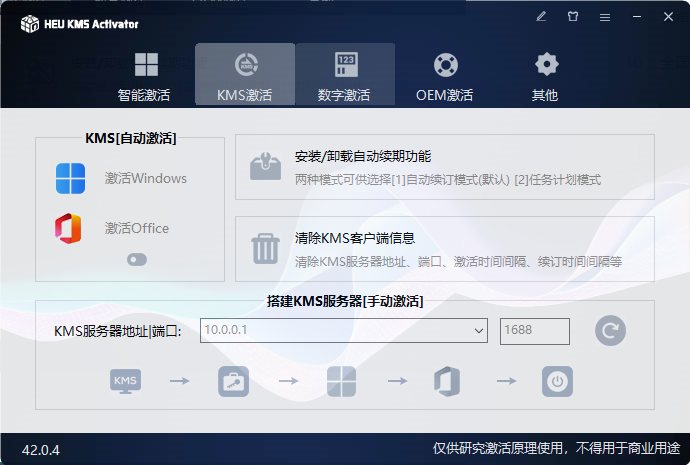
Task: Expand the KMS server address dropdown arrow
Action: tap(479, 331)
